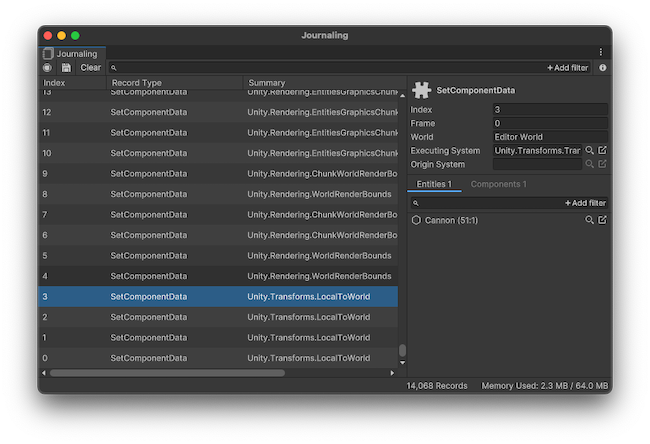Toggle the record journaling button
650x444 pixels.
47,68
